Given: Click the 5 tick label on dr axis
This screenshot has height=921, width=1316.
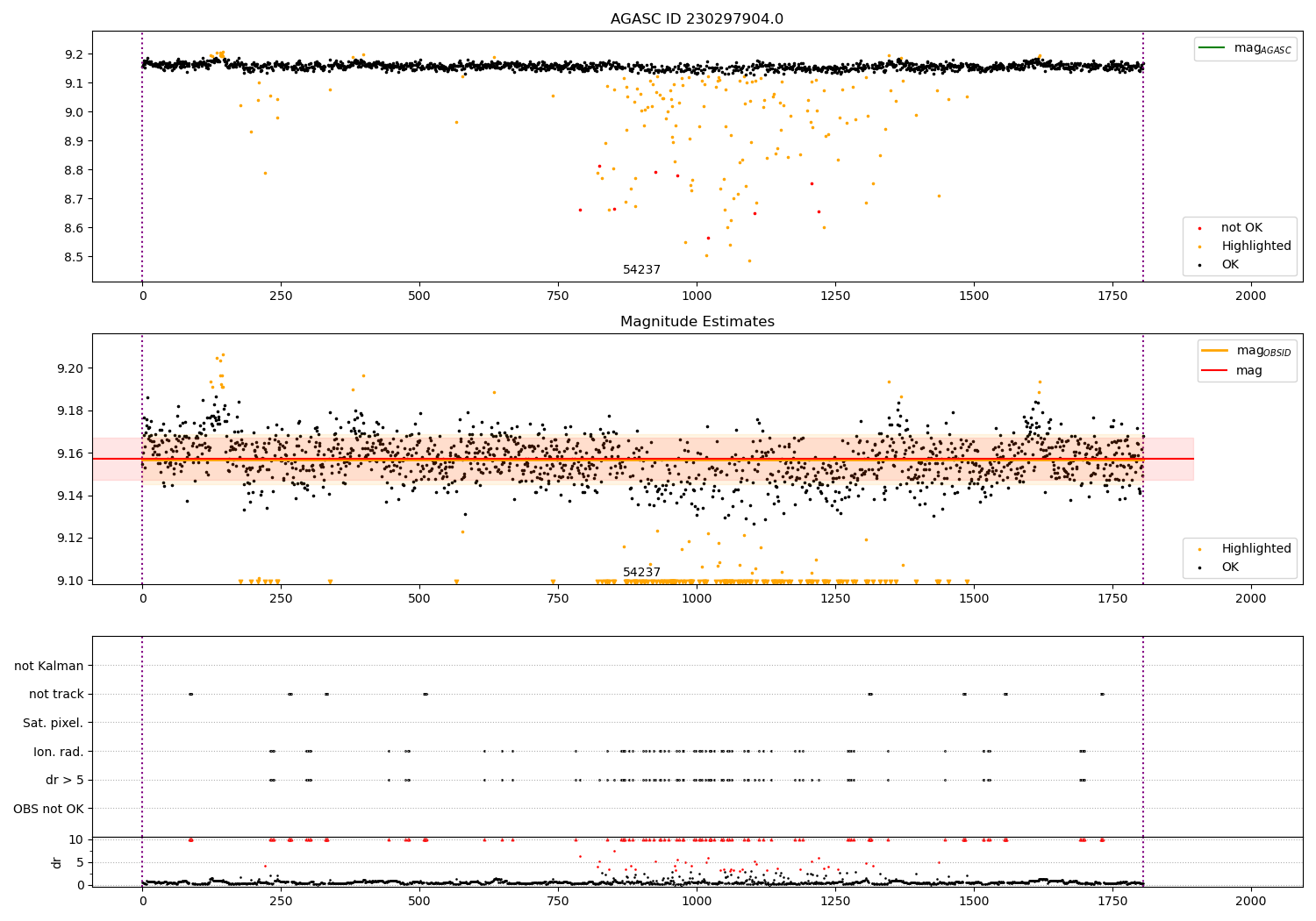Looking at the screenshot, I should (81, 862).
